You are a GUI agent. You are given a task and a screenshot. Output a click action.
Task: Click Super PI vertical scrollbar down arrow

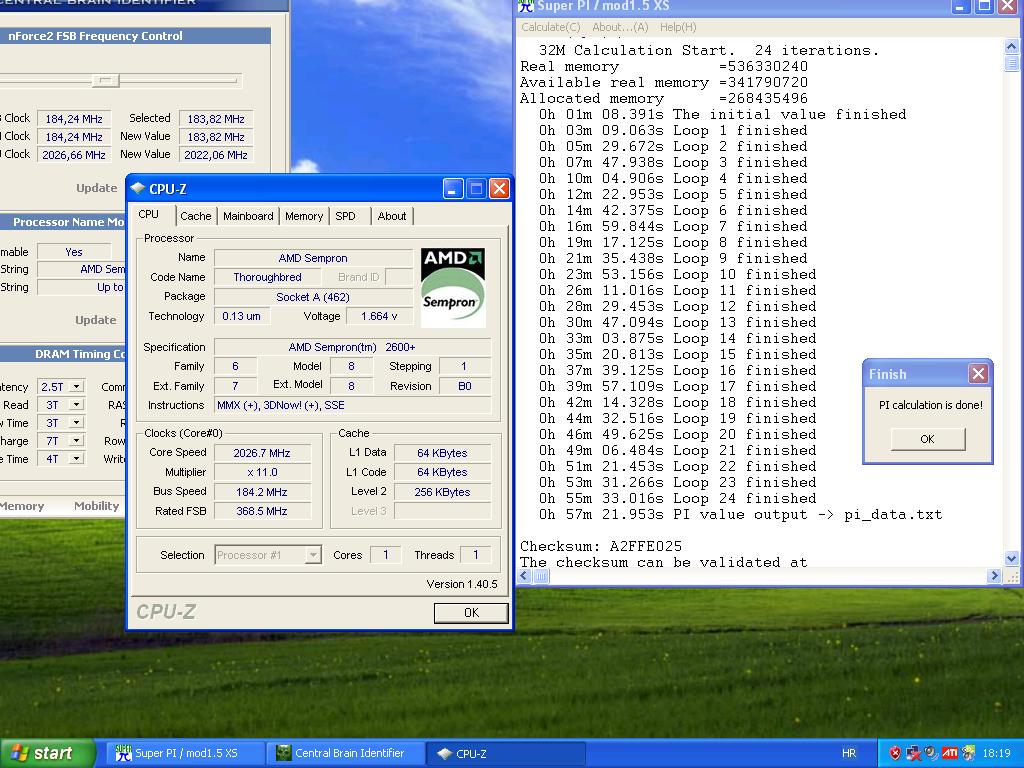(1011, 558)
